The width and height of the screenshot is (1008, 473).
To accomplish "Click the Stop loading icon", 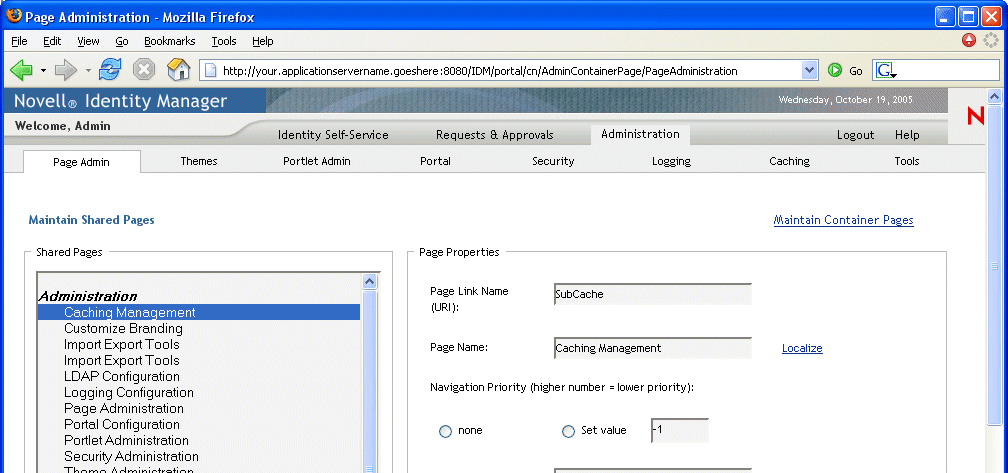I will [144, 70].
